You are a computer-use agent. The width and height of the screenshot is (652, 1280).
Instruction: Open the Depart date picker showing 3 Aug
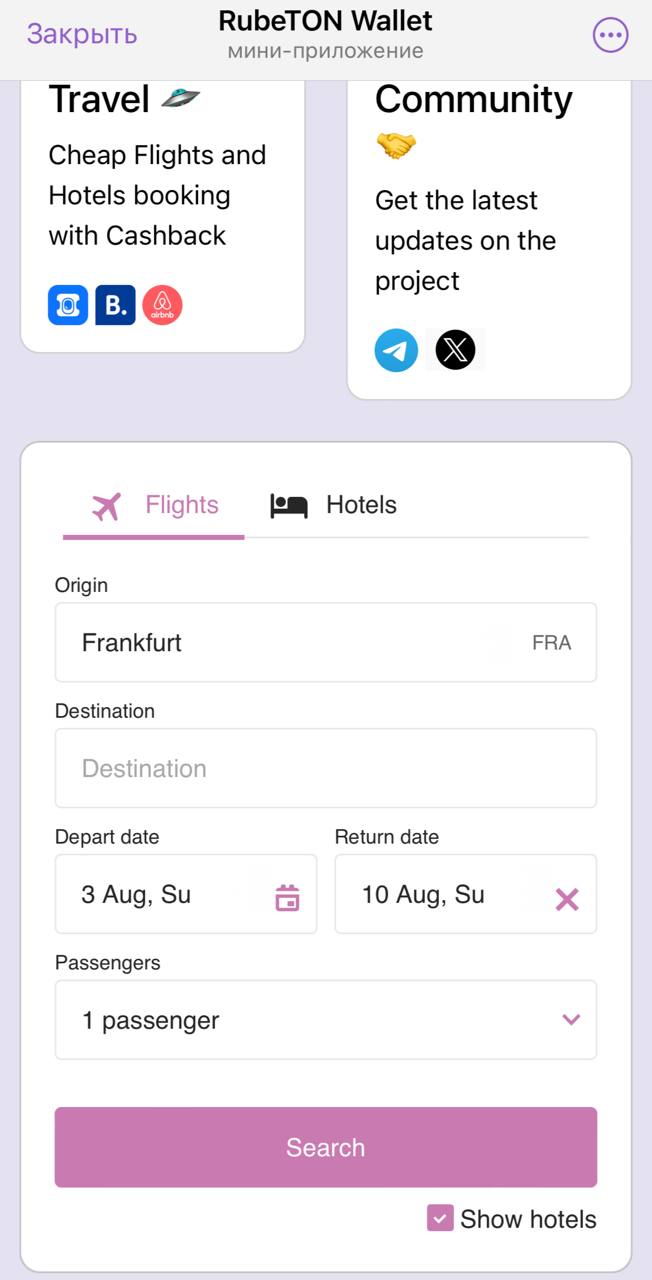(186, 894)
